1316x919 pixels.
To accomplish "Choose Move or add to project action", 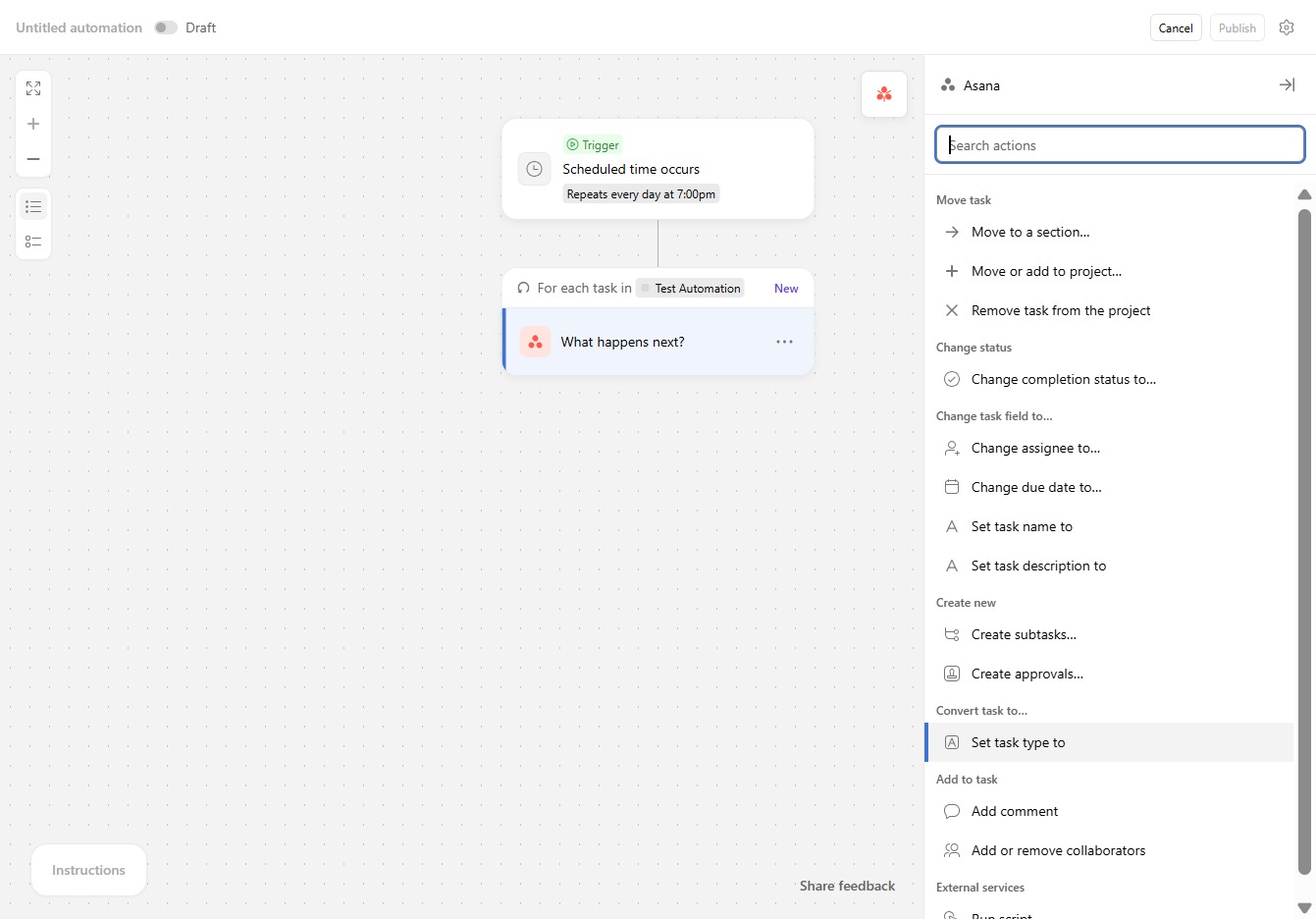I will 1110,271.
